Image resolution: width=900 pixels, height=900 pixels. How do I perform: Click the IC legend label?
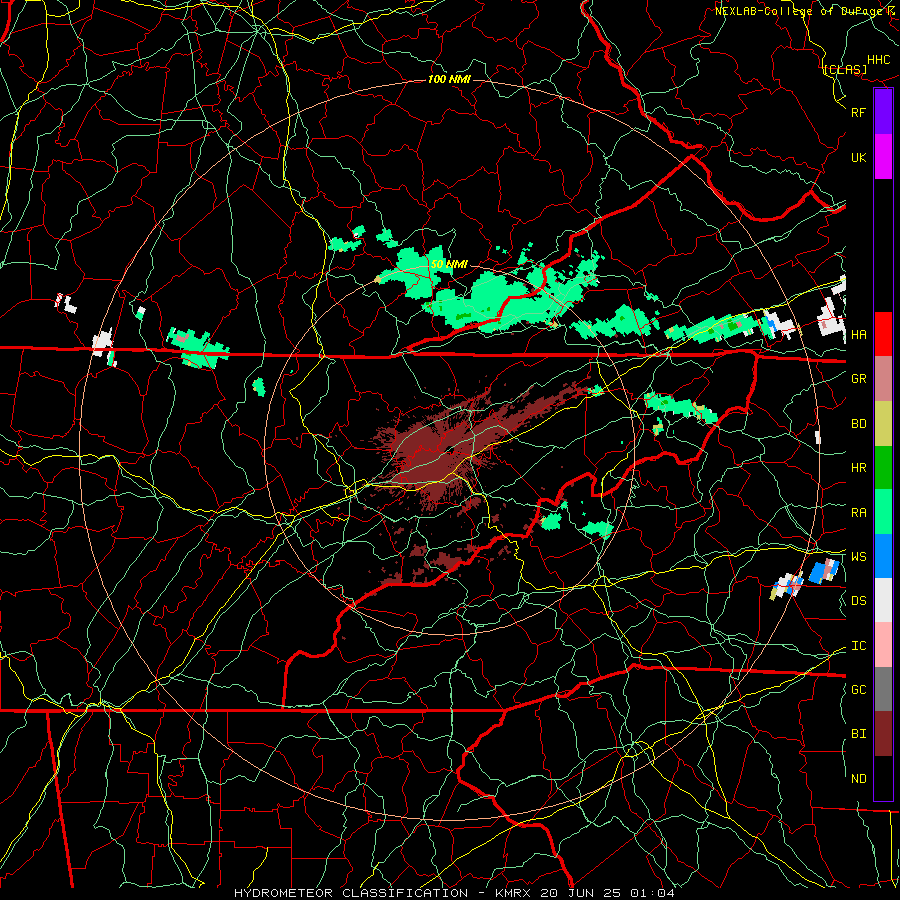[858, 646]
